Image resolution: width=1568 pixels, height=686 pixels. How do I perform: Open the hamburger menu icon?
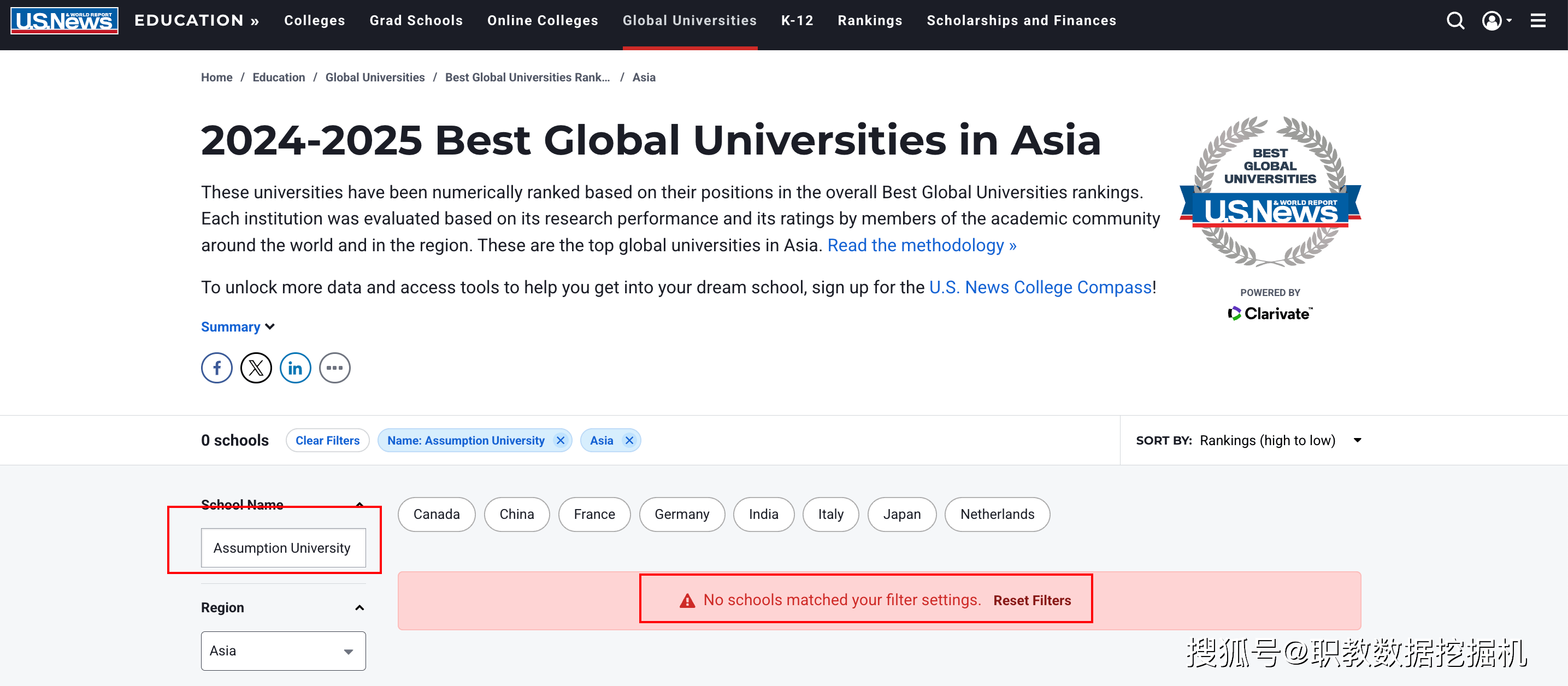point(1537,21)
